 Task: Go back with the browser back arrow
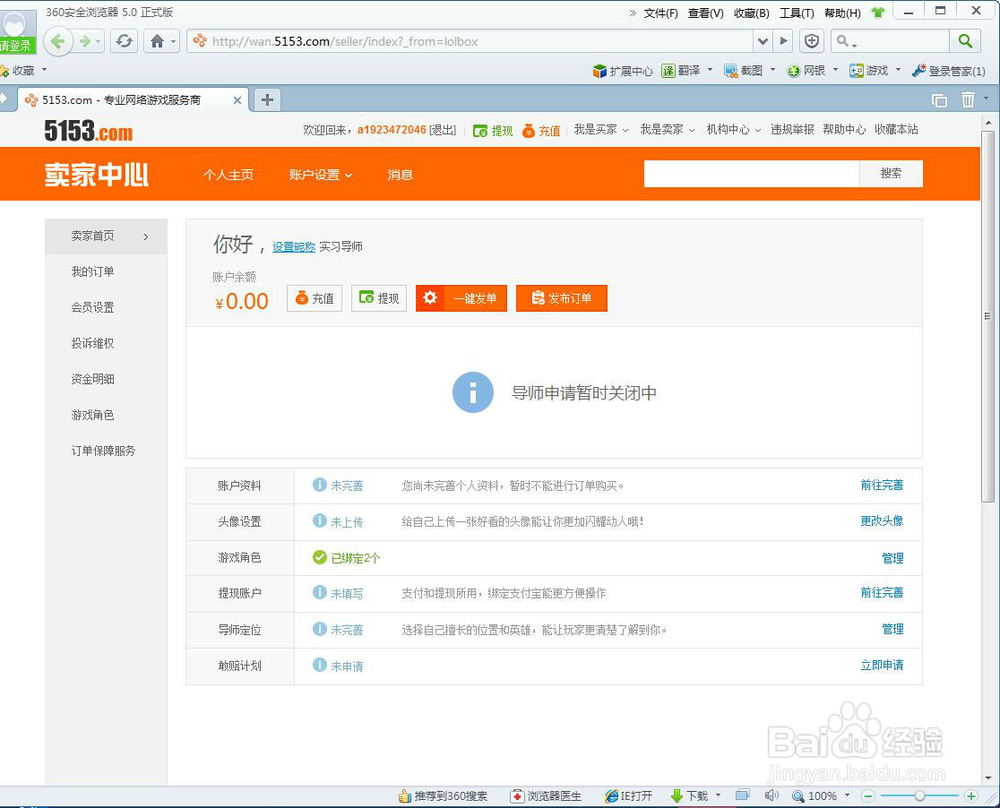coord(58,41)
